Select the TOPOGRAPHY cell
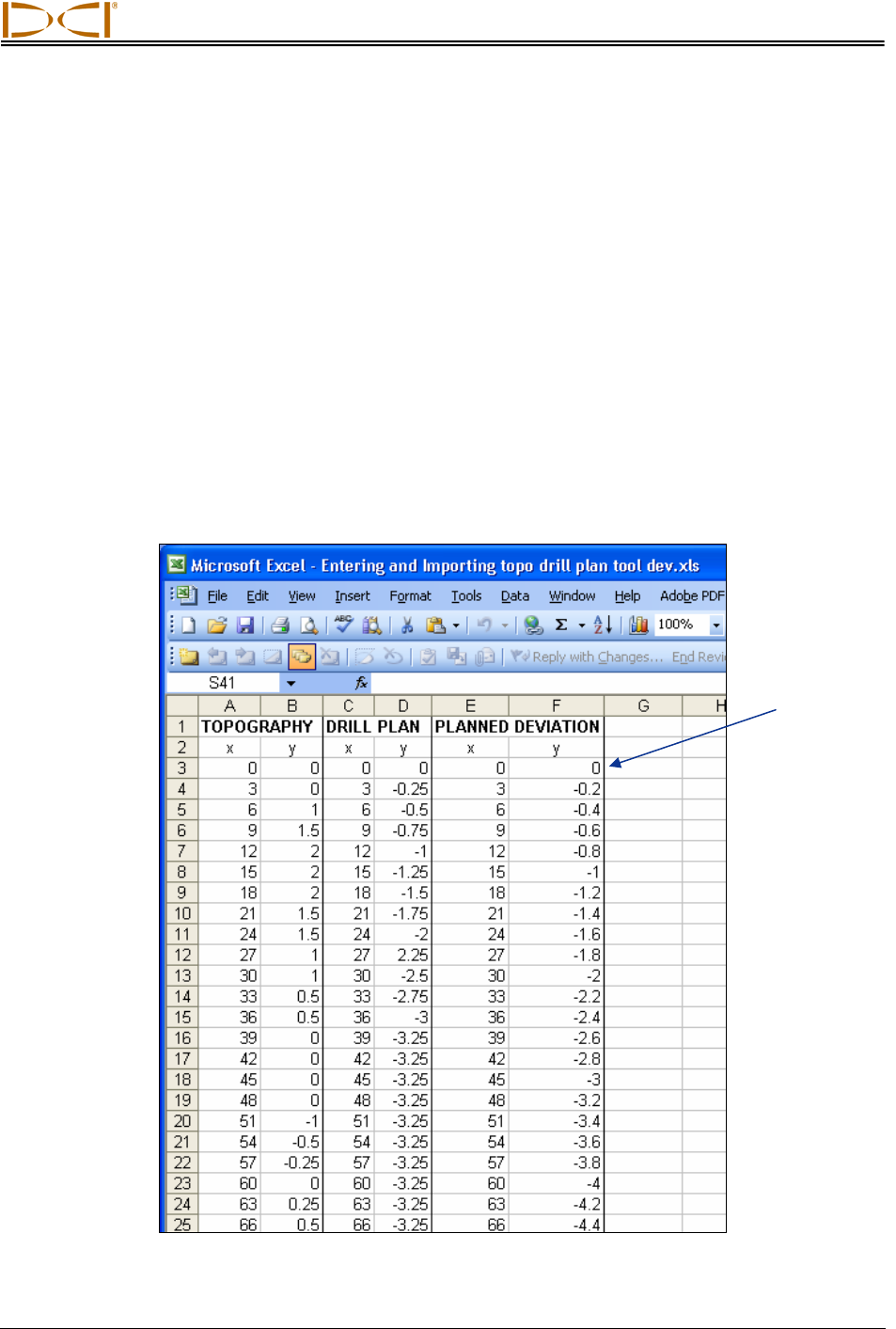This screenshot has height=1329, width=896. pos(257,727)
